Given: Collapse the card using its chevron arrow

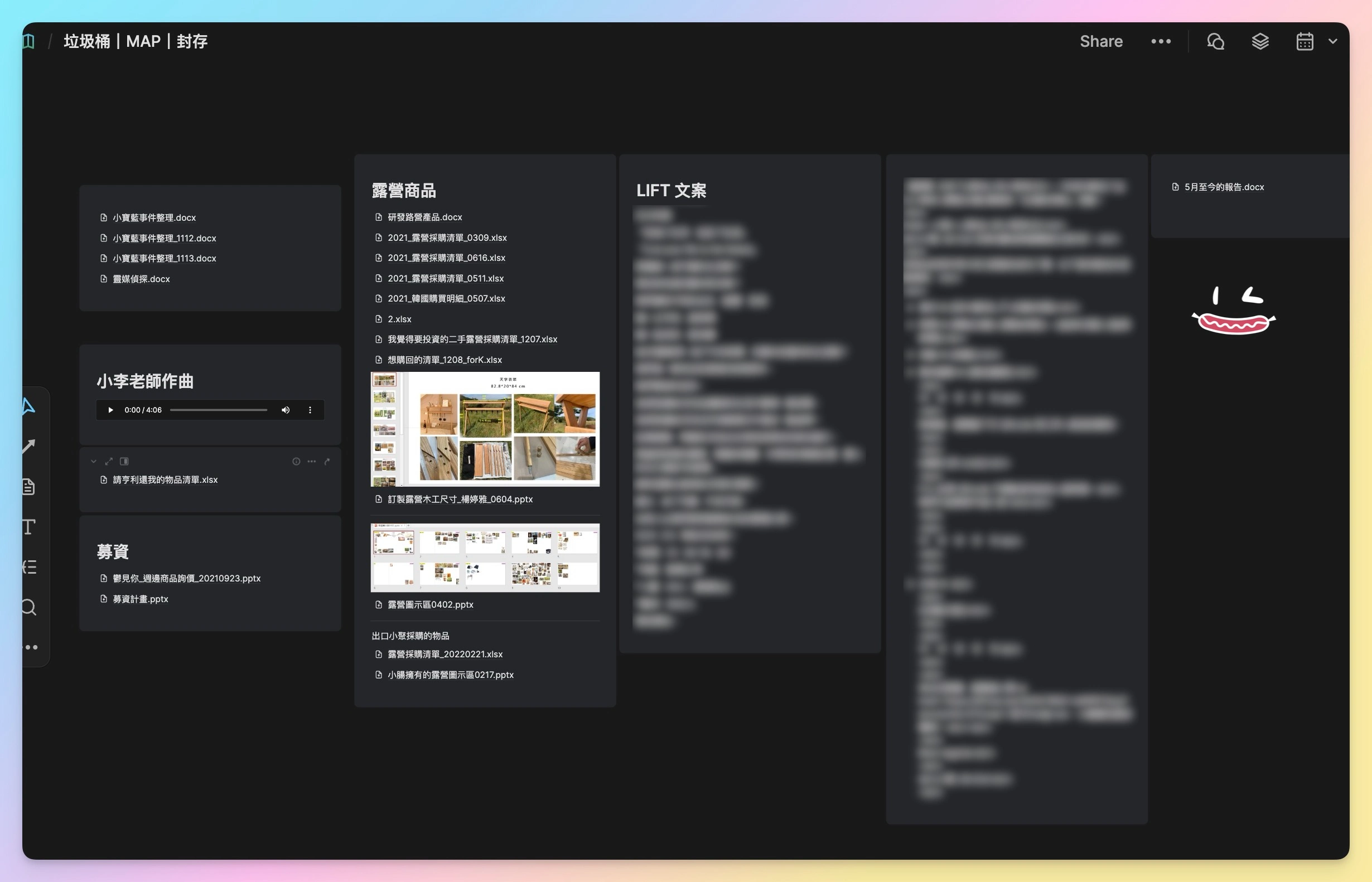Looking at the screenshot, I should [x=93, y=461].
